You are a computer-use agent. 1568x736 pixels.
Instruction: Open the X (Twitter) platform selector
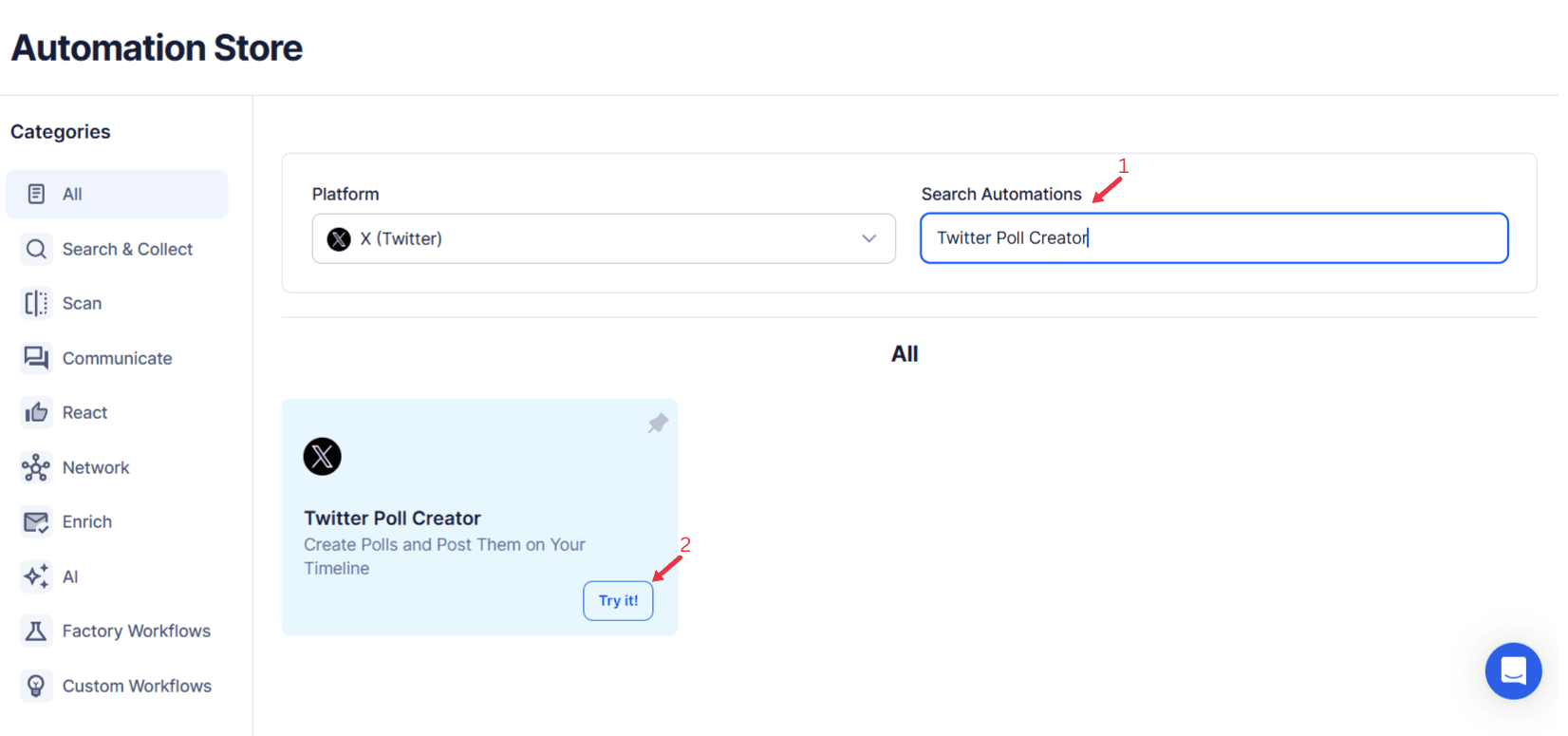604,238
